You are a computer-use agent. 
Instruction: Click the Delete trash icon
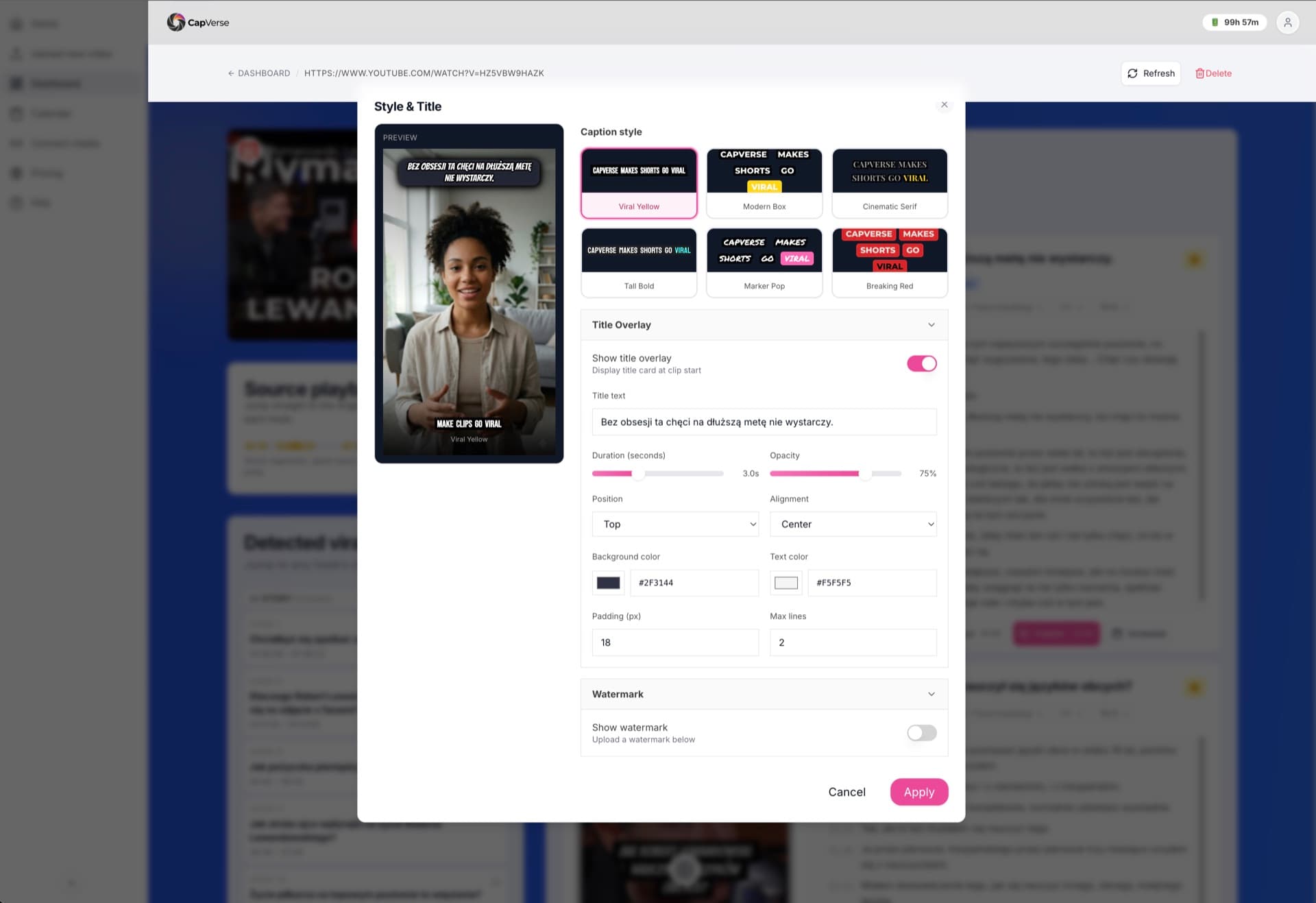(1199, 73)
